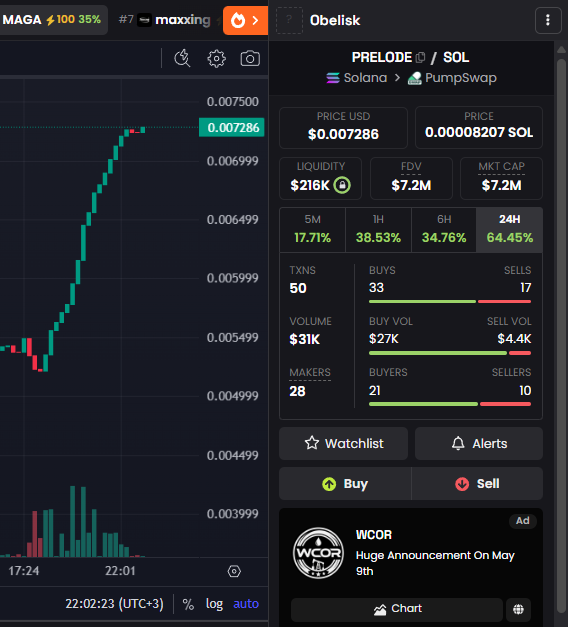Click the buyers versus sellers ratio bar
The height and width of the screenshot is (627, 568).
(x=450, y=404)
